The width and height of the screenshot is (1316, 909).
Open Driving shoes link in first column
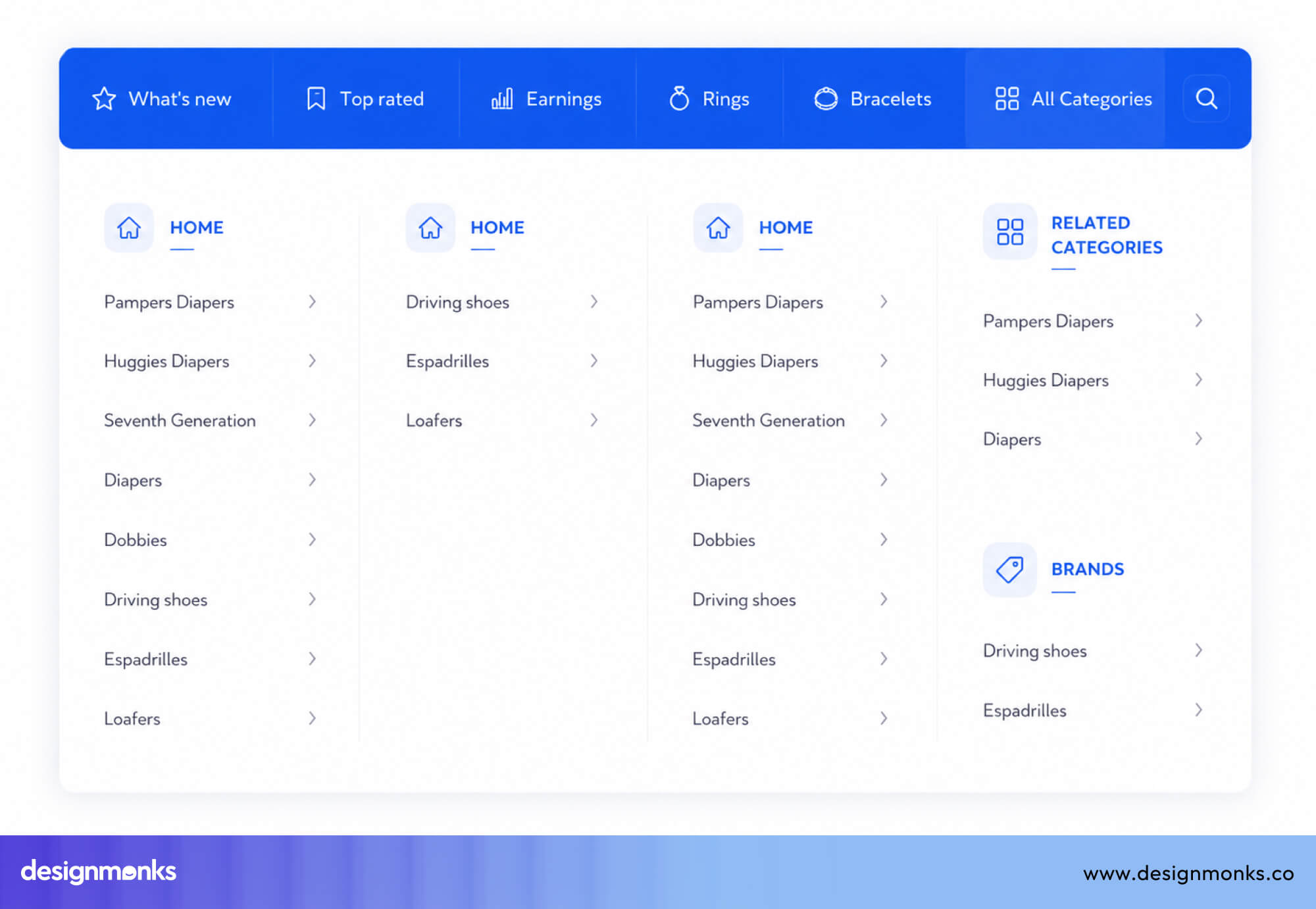point(156,600)
